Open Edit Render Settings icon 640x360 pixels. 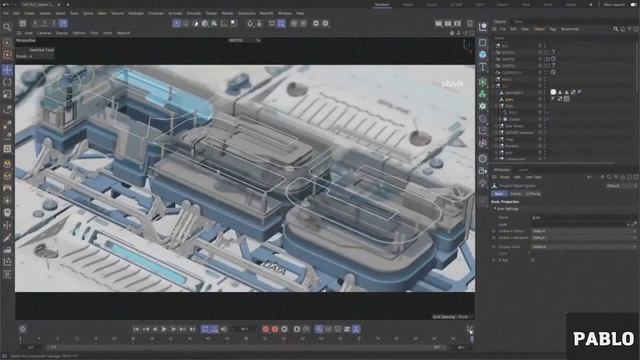pos(458,24)
